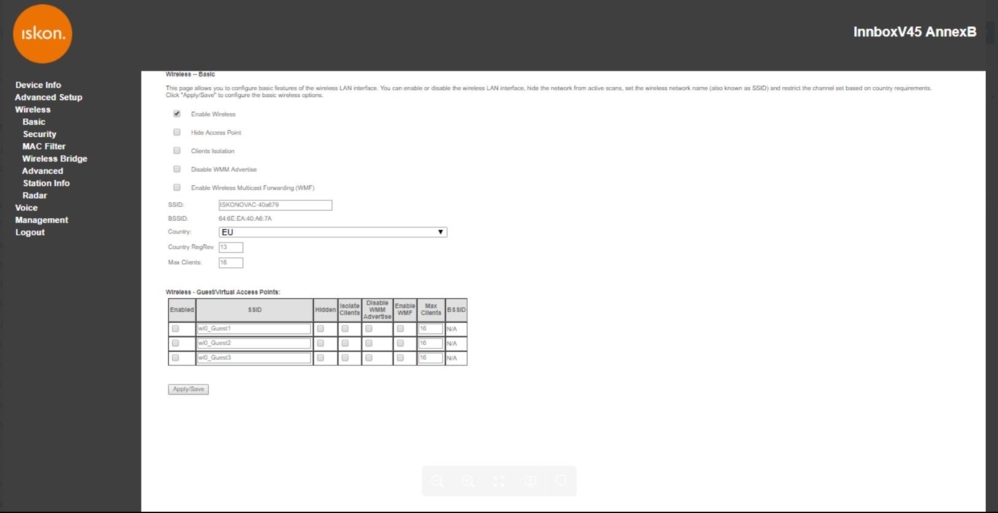998x513 pixels.
Task: Open Radar page
Action: point(35,195)
